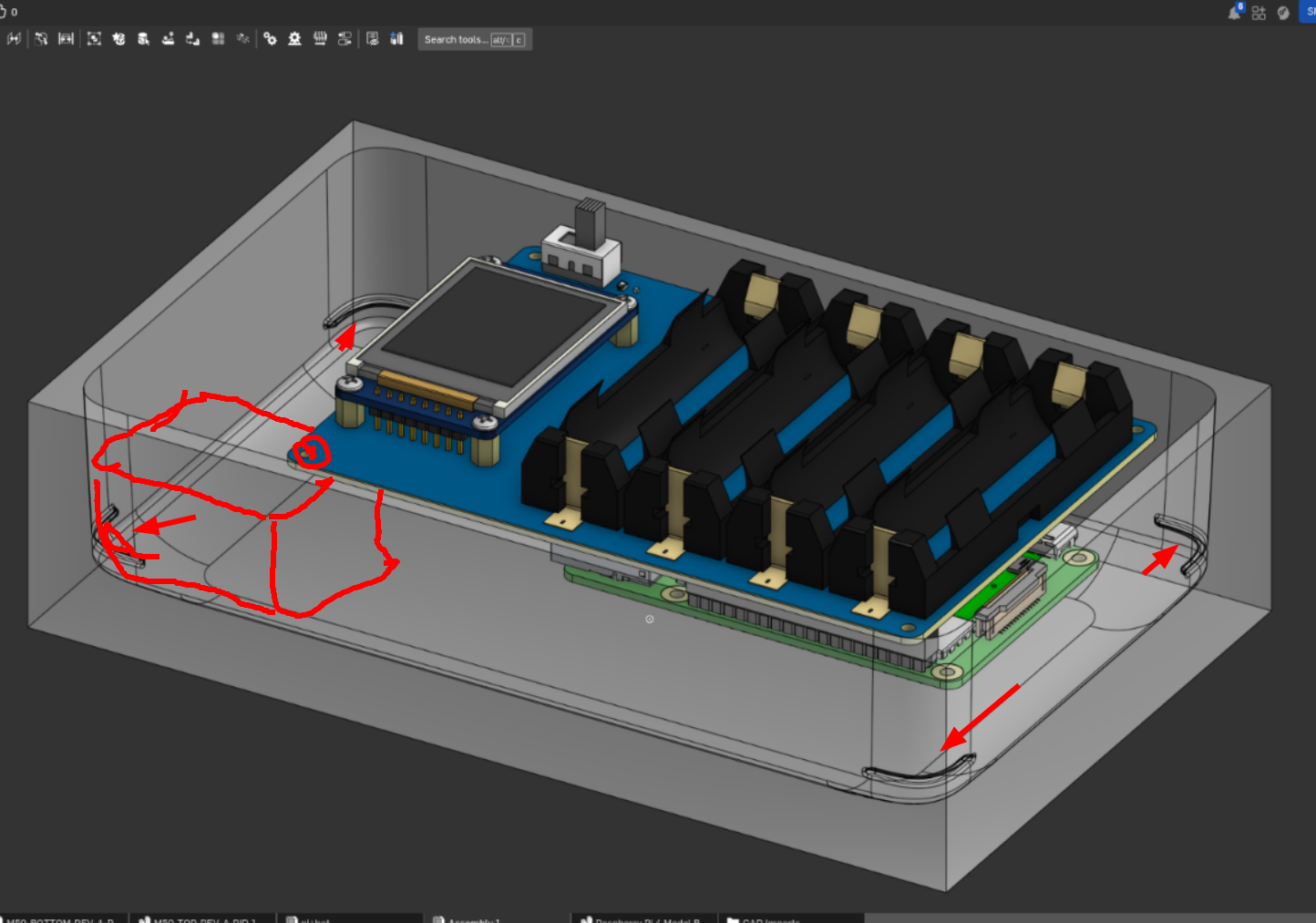Viewport: 1316px width, 923px height.
Task: Switch to the M50 TOP REV A tab
Action: [x=200, y=918]
